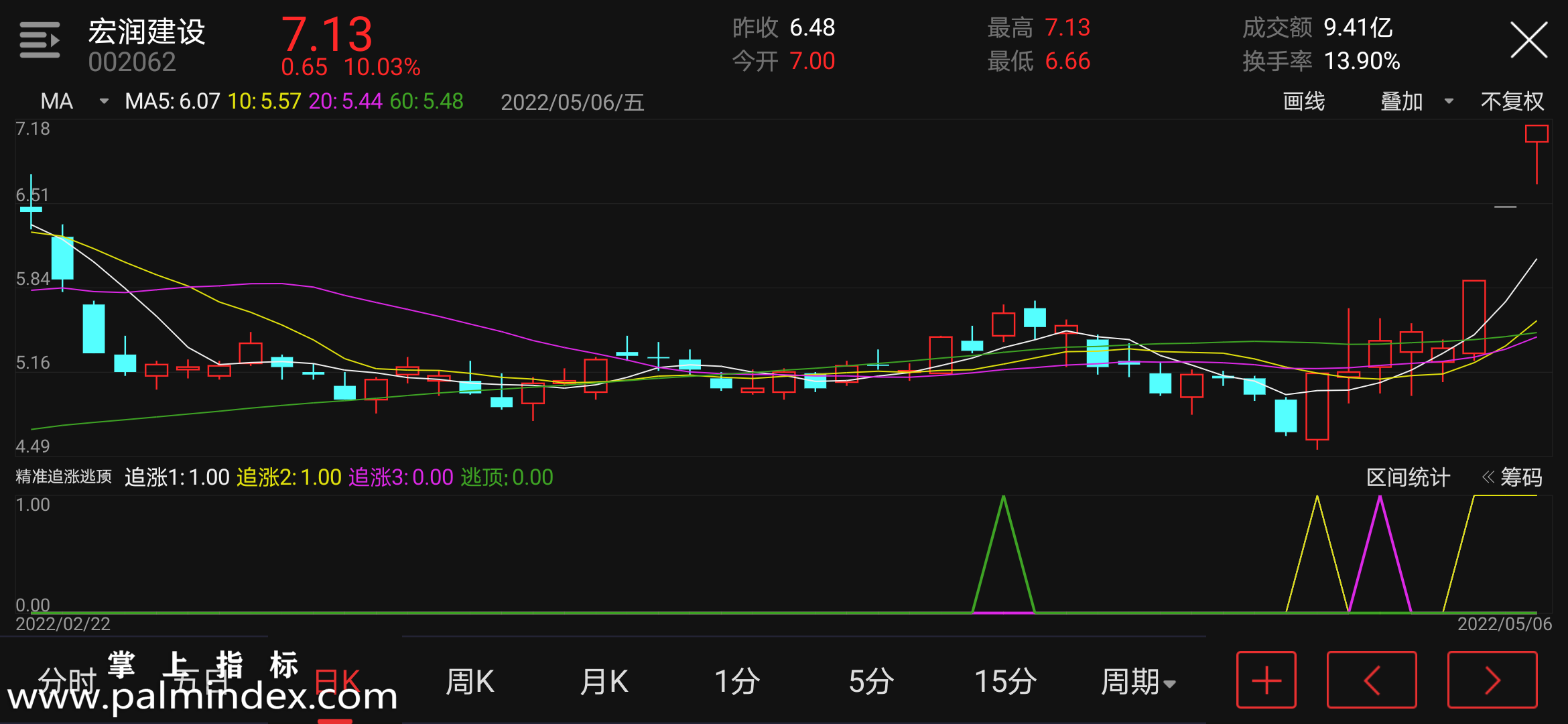Click the 追涨1: 1.00 indicator value
This screenshot has width=1568, height=724.
point(177,477)
